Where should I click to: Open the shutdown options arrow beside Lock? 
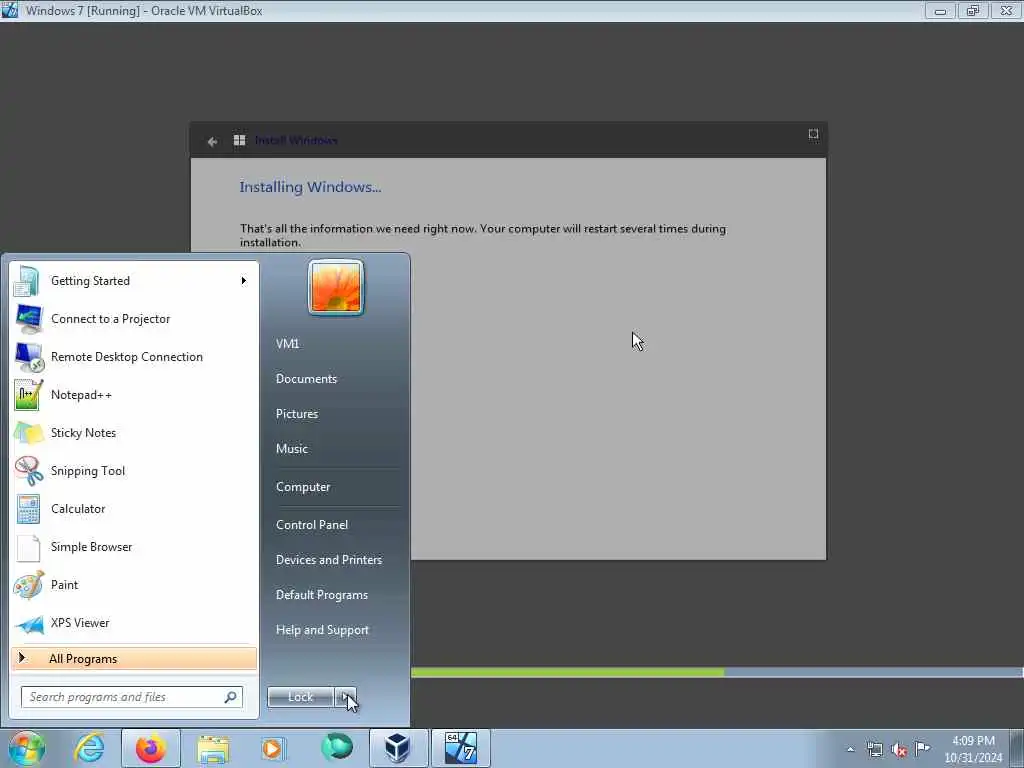345,697
